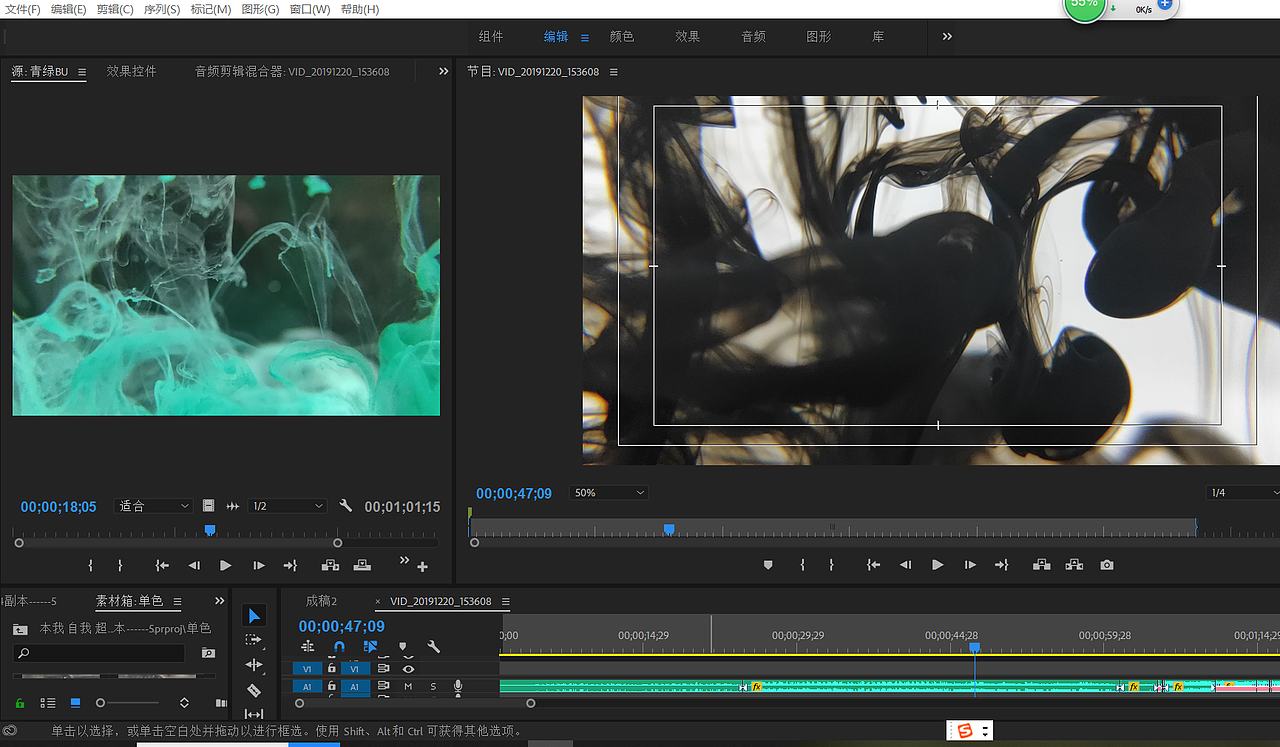
Task: Open the Source monitor button editor plus
Action: tap(423, 567)
